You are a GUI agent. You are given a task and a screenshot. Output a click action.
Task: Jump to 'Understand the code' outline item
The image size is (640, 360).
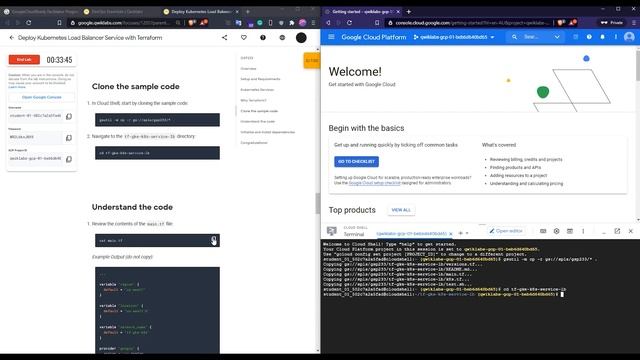tap(258, 121)
